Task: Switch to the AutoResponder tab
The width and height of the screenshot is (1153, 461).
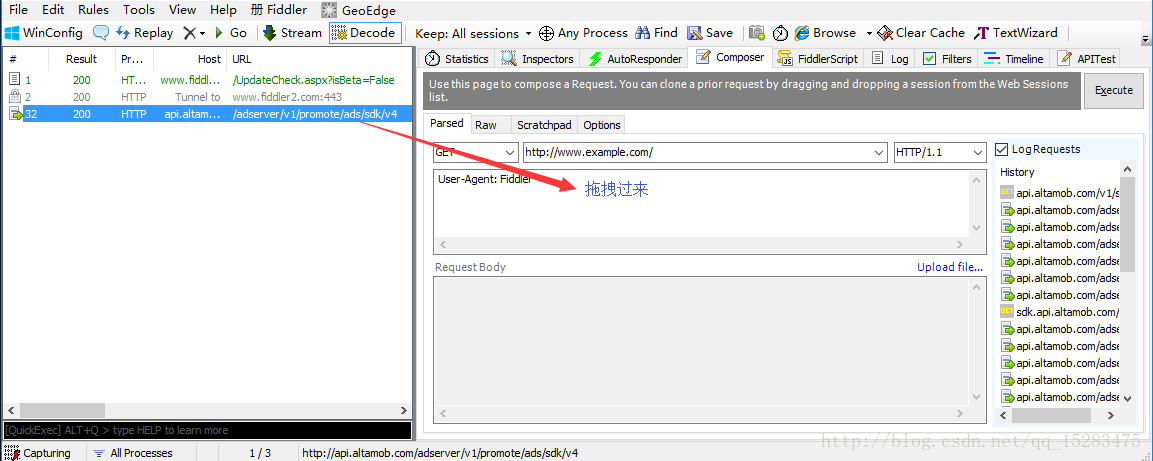Action: pyautogui.click(x=635, y=59)
